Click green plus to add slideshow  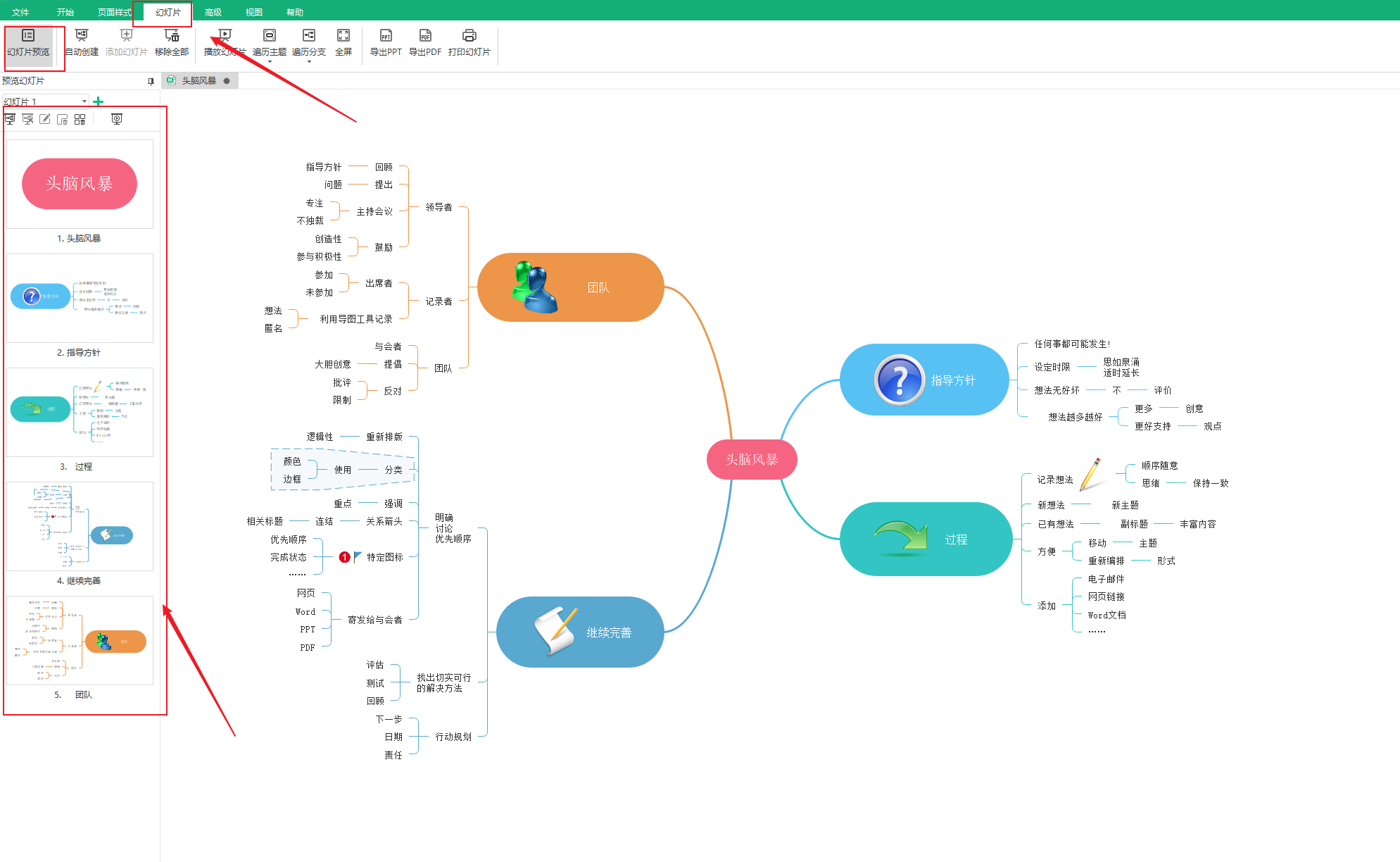coord(99,101)
